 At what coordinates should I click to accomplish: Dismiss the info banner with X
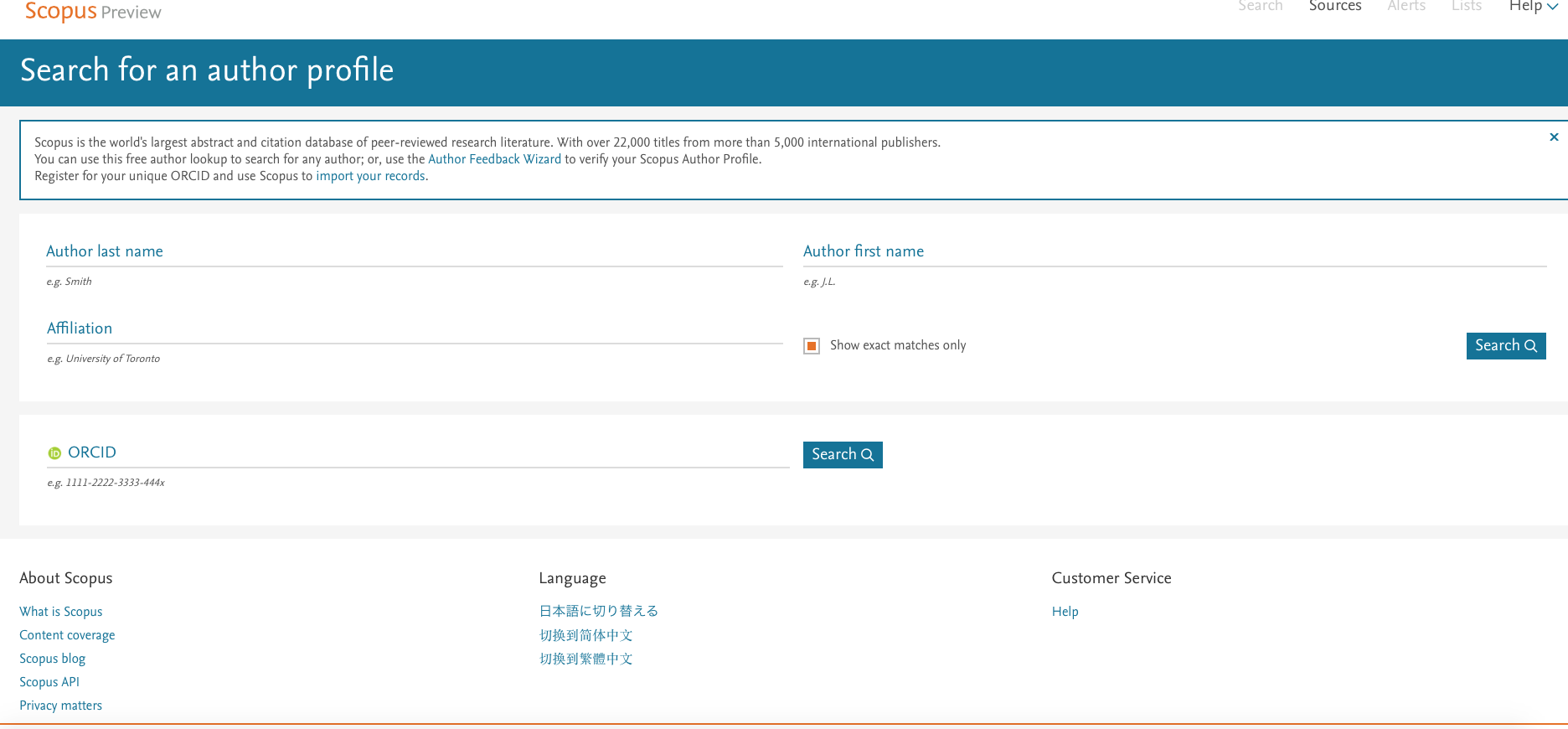click(1554, 137)
